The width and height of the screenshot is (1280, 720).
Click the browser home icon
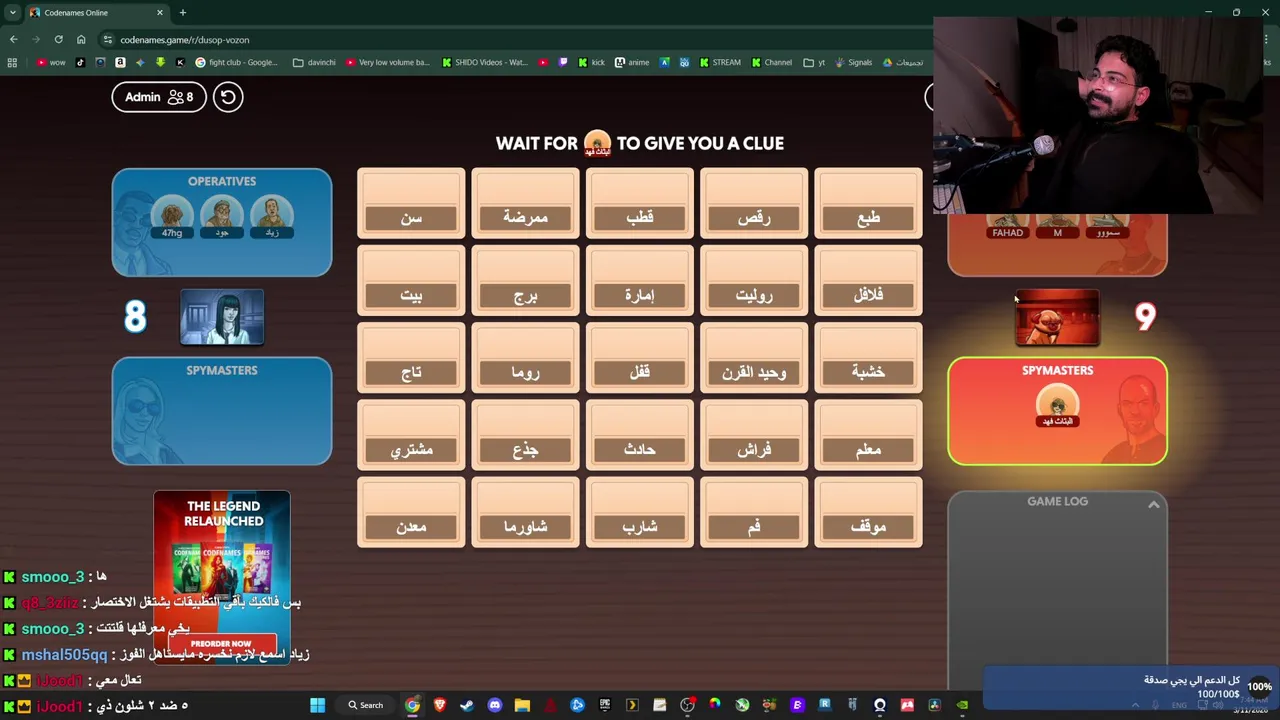click(81, 40)
